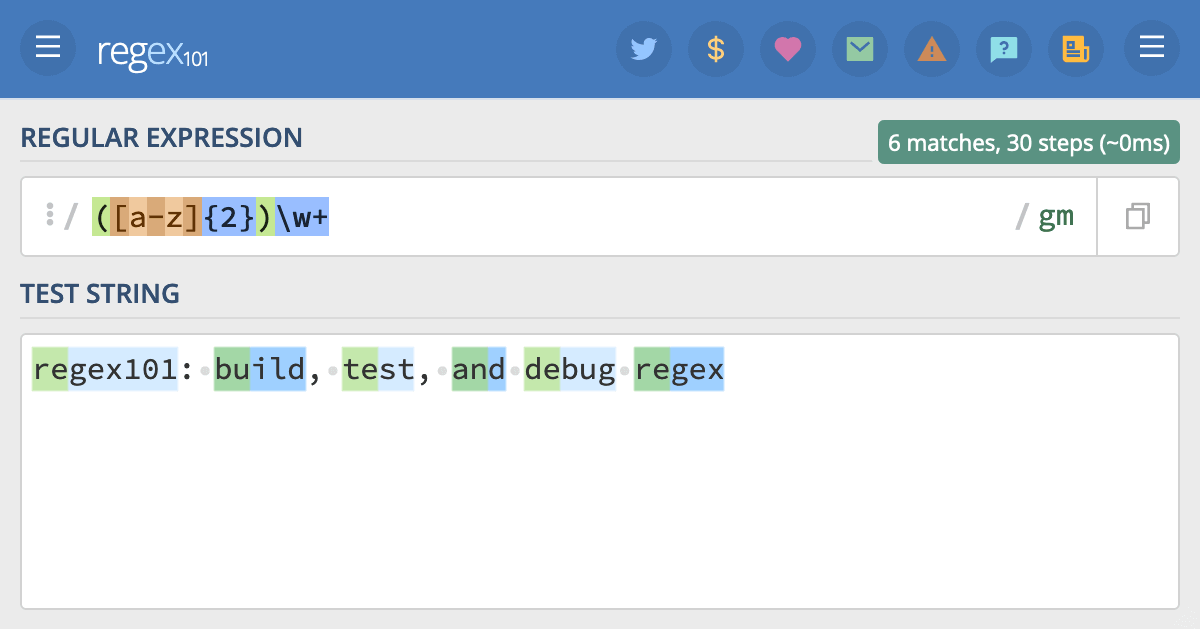Click the dollar donation icon
The width and height of the screenshot is (1200, 629).
point(716,48)
